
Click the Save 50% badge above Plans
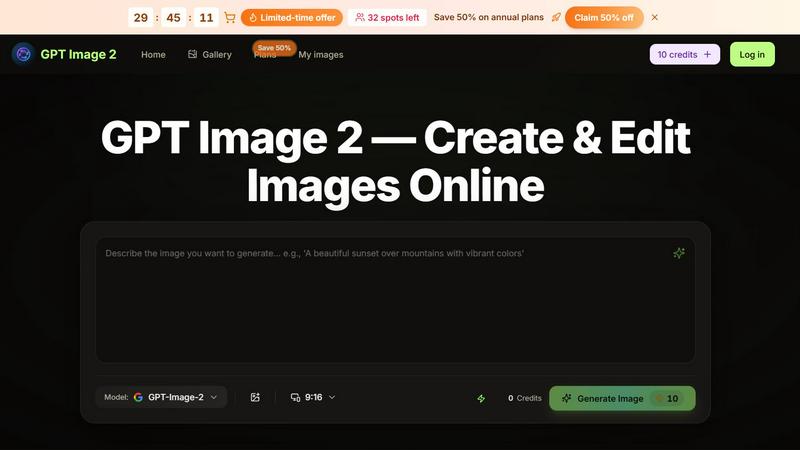click(x=274, y=47)
